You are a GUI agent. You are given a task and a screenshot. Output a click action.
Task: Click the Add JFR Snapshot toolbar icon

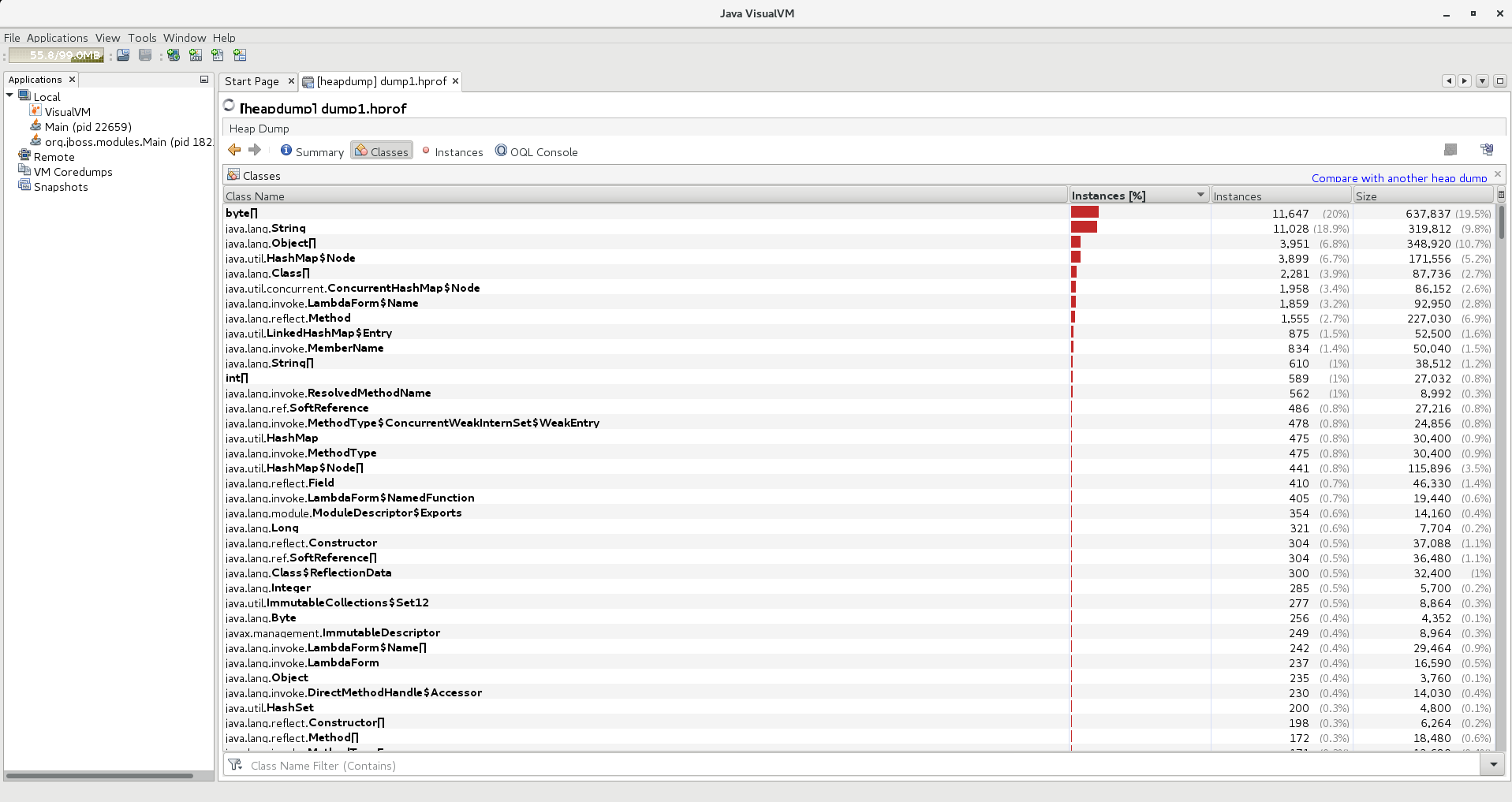point(240,55)
